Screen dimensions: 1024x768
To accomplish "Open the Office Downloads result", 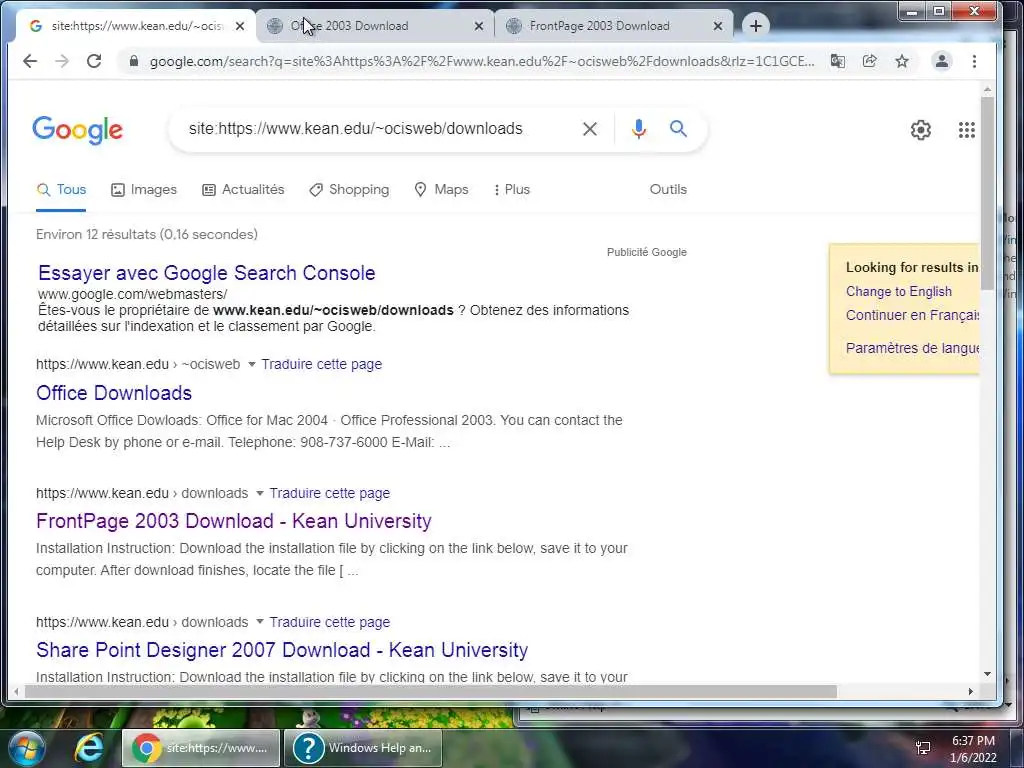I will (114, 393).
